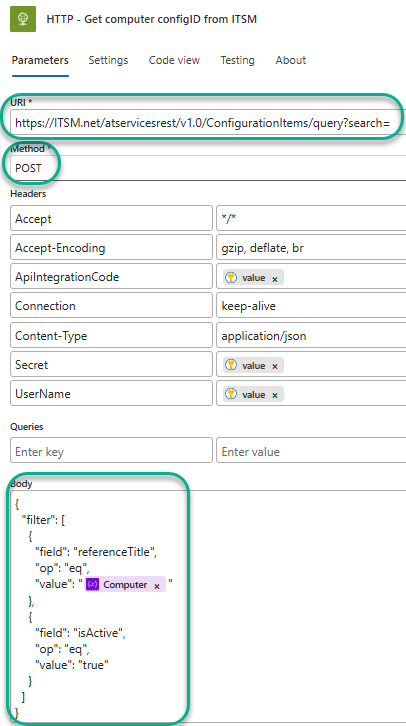Click the key icon in ApiIntegrationCode value

click(x=231, y=277)
